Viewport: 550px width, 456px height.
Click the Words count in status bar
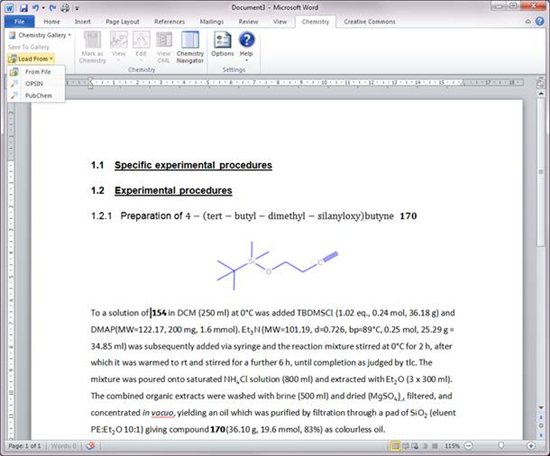coord(63,446)
